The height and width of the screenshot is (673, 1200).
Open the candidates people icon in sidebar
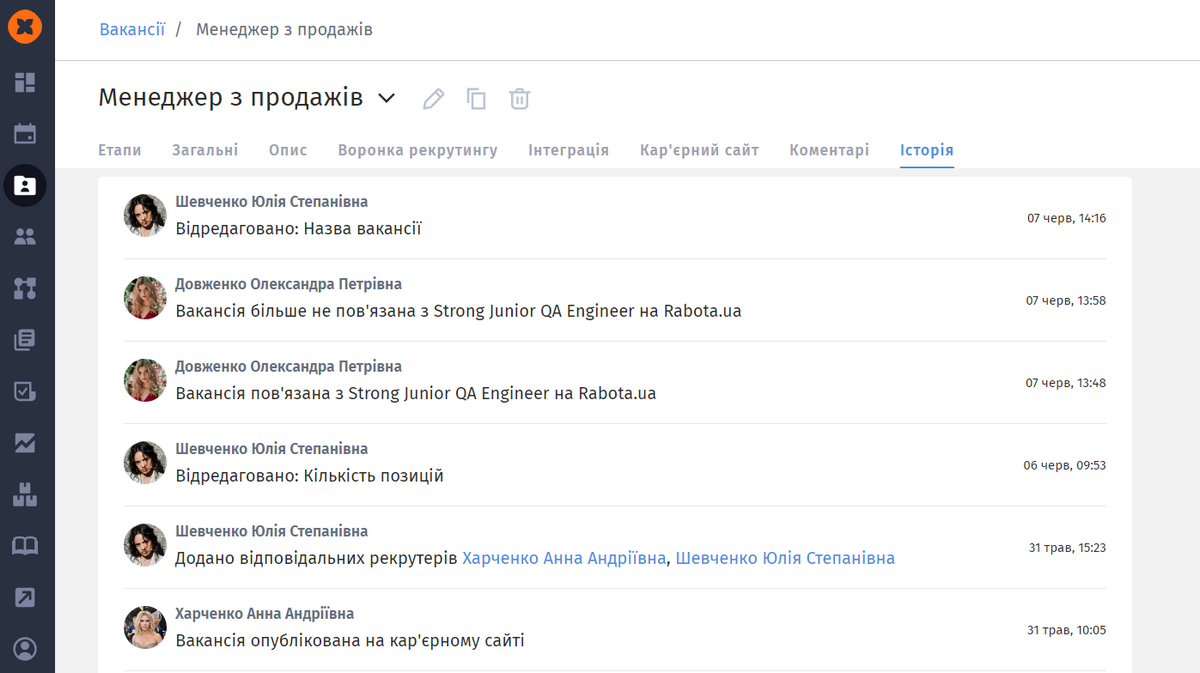point(25,237)
